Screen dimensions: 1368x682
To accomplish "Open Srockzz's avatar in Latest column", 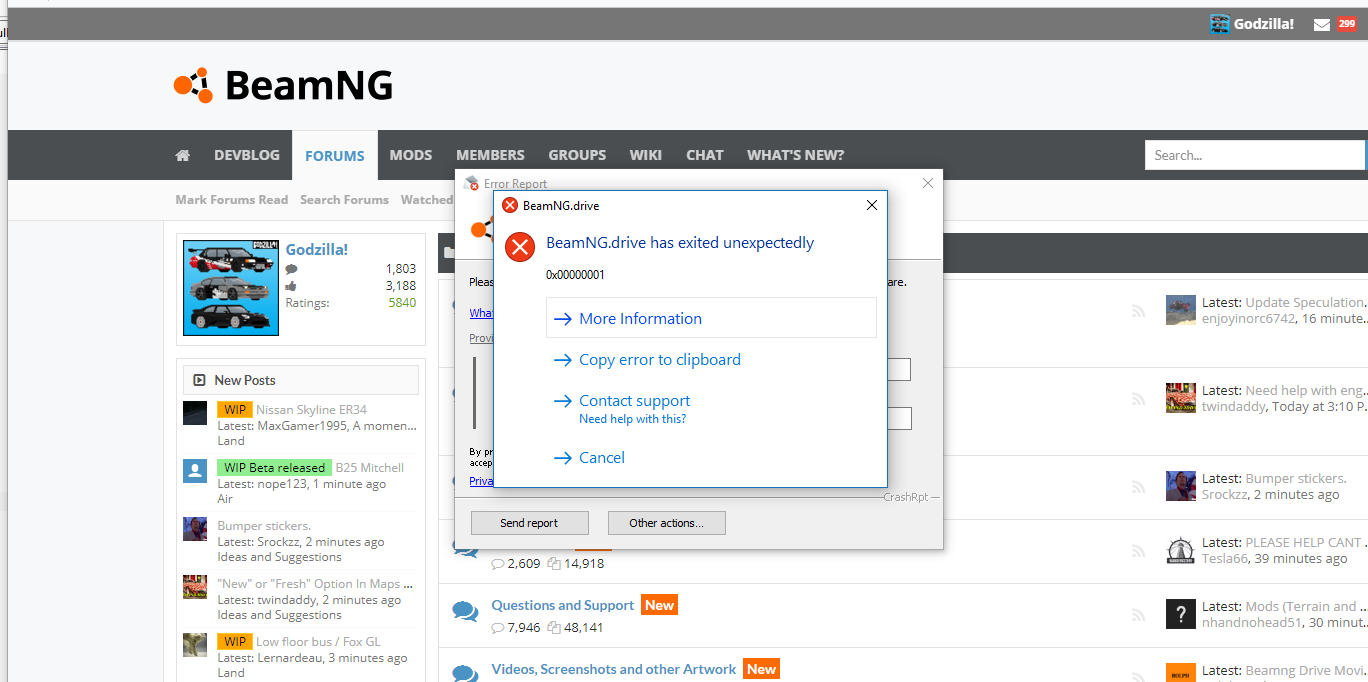I will click(x=1181, y=486).
